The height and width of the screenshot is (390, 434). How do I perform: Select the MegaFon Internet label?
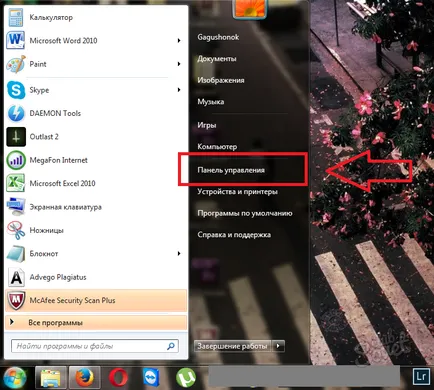pyautogui.click(x=58, y=160)
